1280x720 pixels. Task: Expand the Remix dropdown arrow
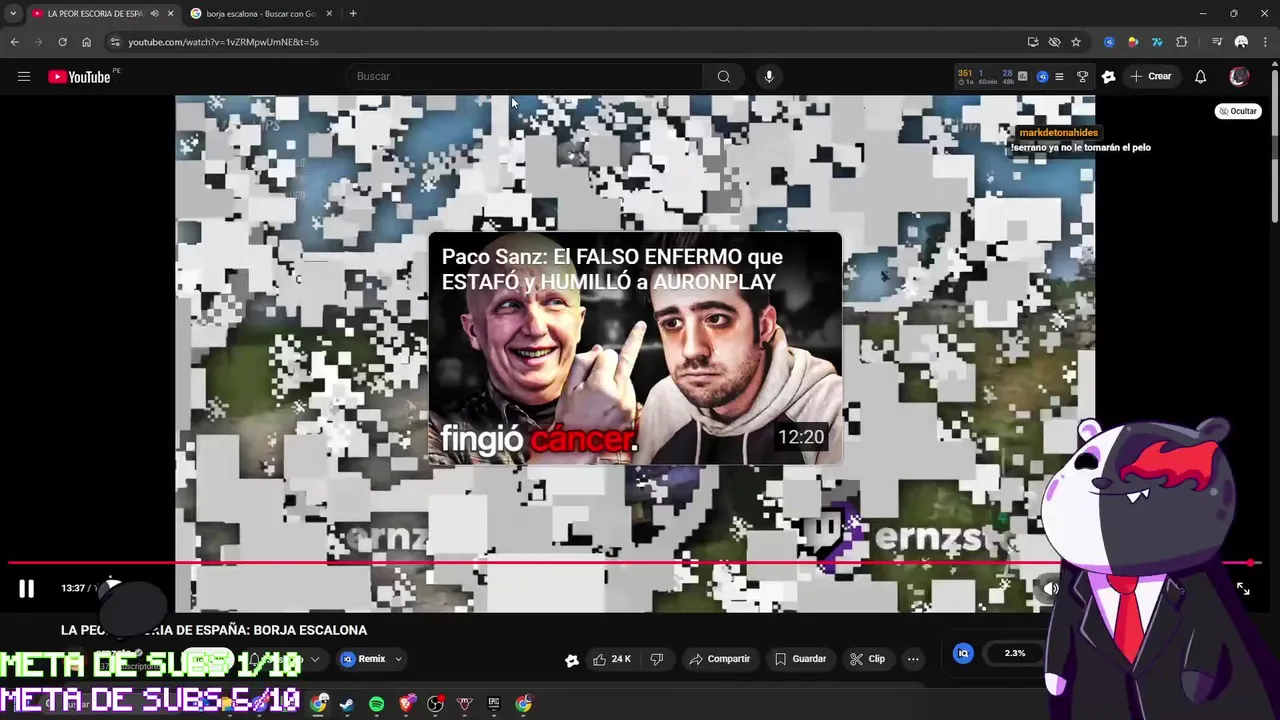point(398,659)
